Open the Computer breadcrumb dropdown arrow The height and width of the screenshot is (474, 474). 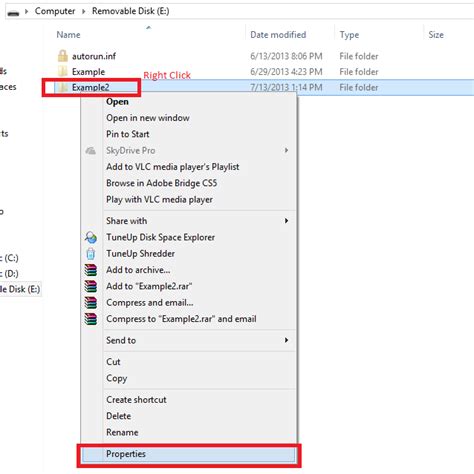pos(84,11)
